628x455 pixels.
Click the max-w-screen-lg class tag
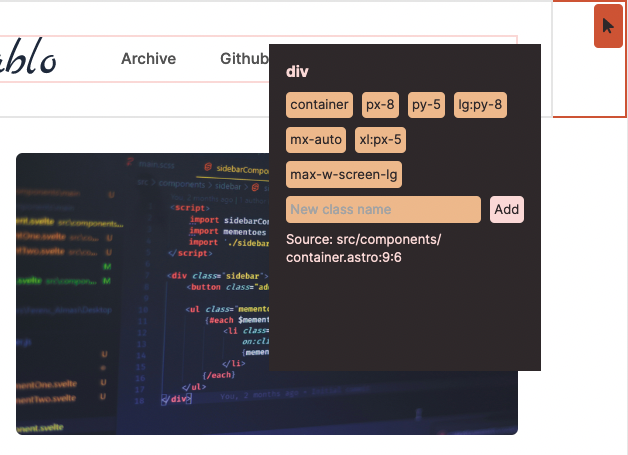pos(344,175)
